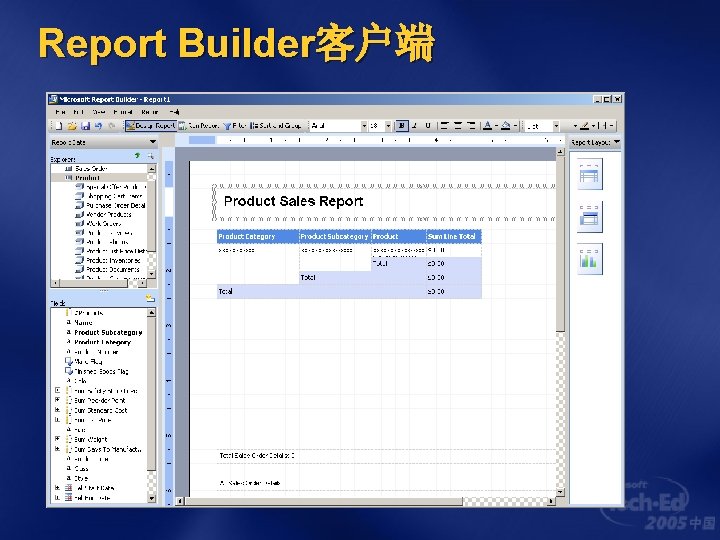This screenshot has height=540, width=720.
Task: Click the design canvas horizontal scrollbar
Action: click(365, 501)
